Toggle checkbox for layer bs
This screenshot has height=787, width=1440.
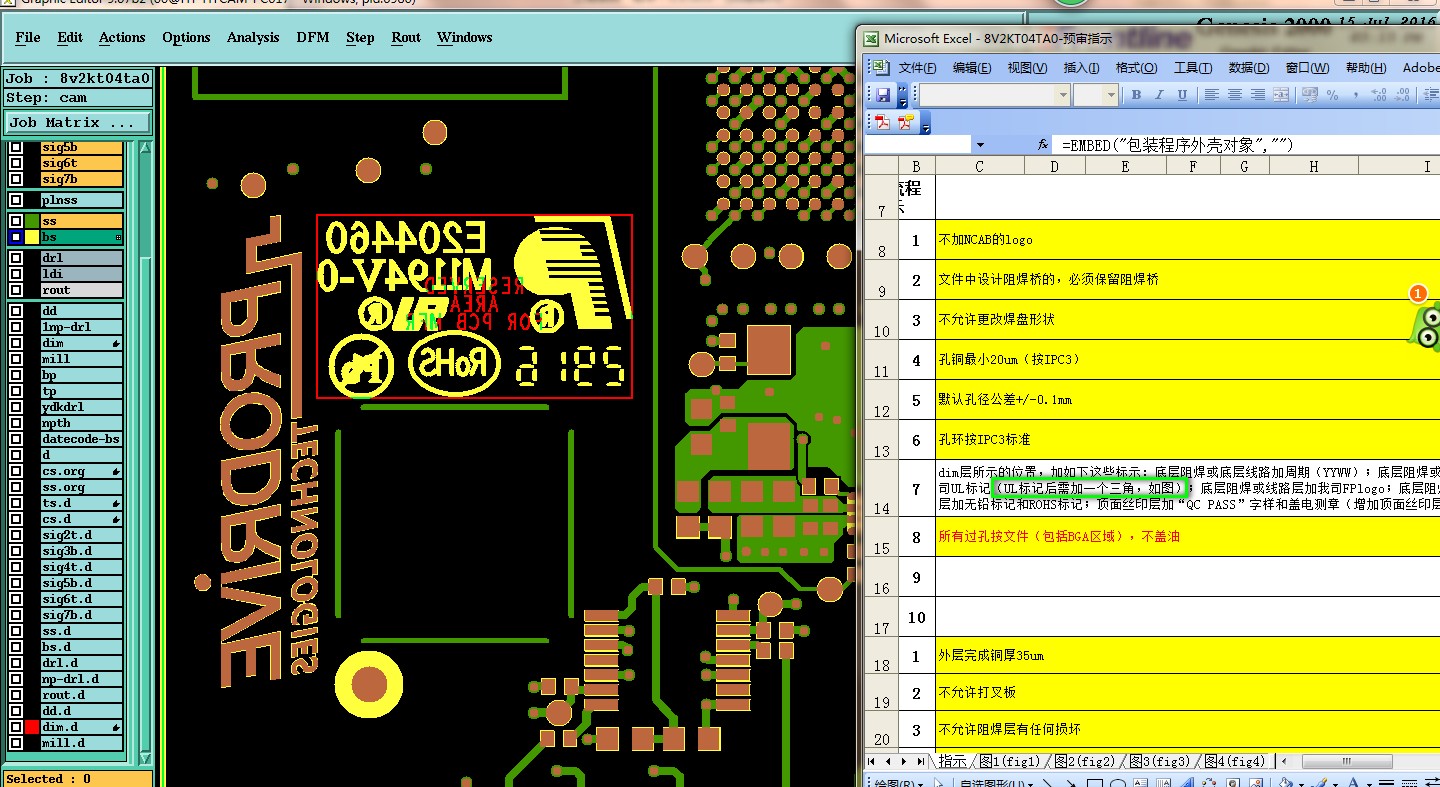[16, 237]
